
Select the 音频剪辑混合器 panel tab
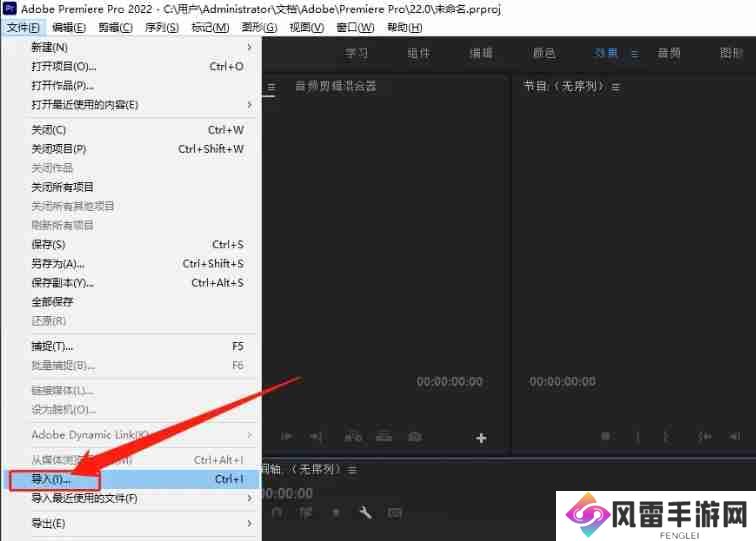(336, 86)
